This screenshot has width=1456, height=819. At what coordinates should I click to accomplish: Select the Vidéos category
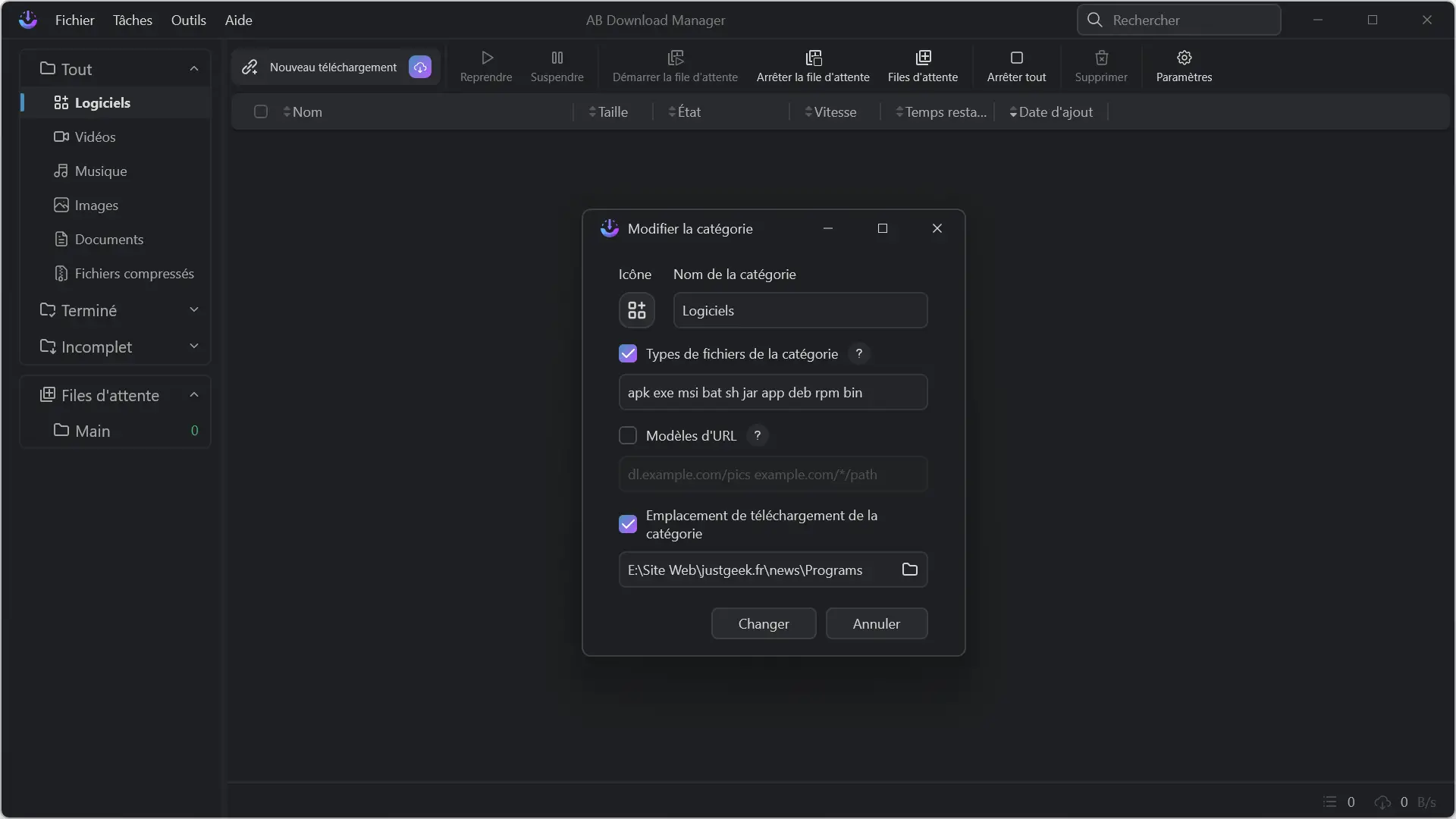pyautogui.click(x=115, y=136)
